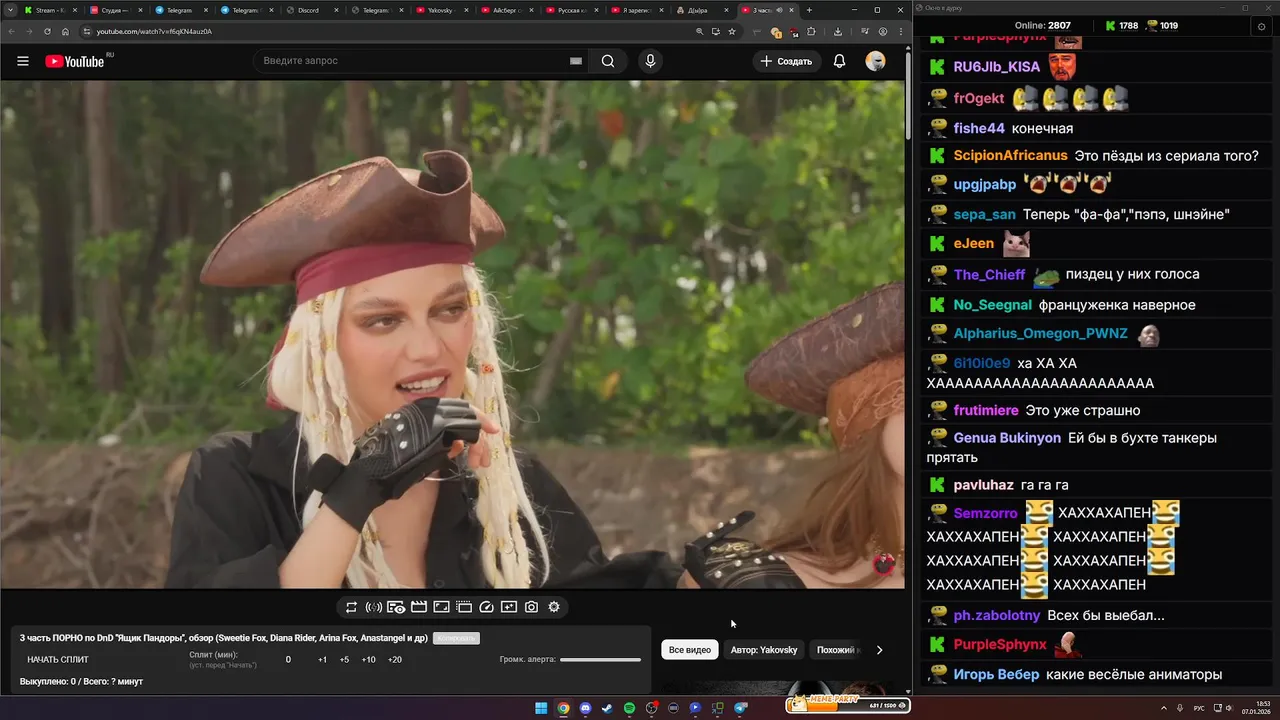Click НАЧАТЬ СПЛИТ button
1280x720 pixels.
58,660
